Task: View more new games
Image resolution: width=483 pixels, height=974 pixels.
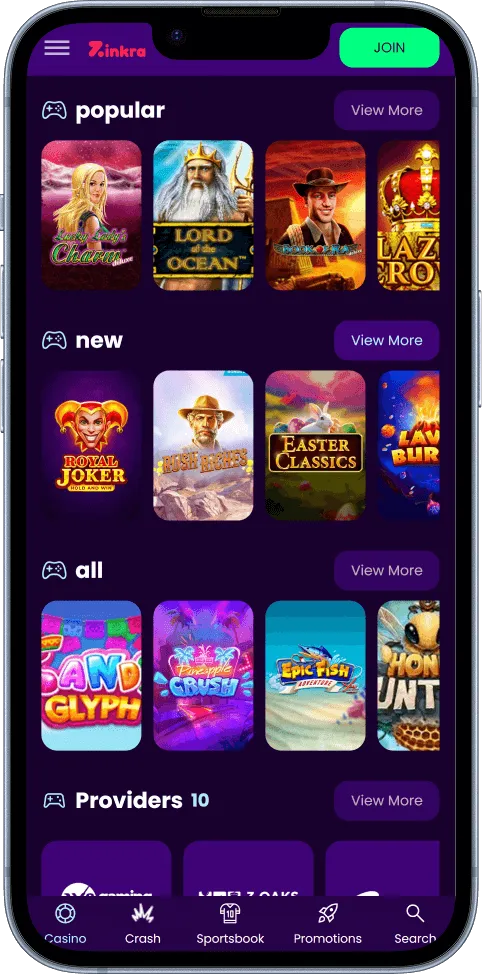Action: tap(387, 340)
